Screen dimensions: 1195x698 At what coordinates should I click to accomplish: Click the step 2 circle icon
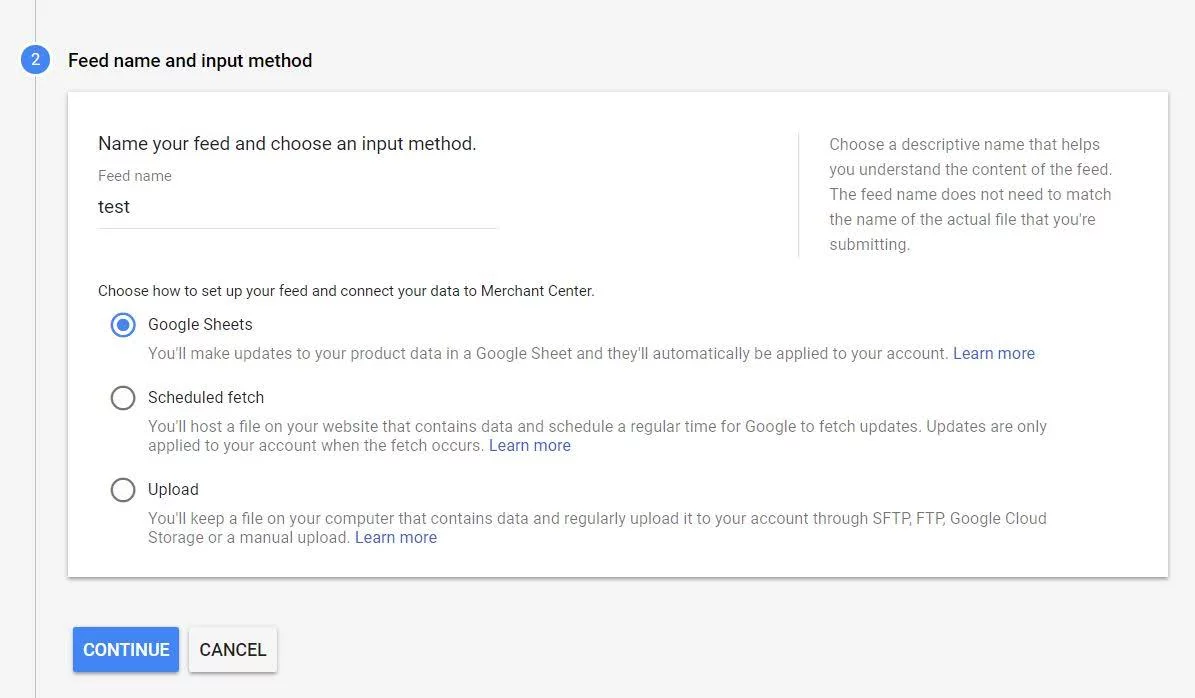[35, 60]
